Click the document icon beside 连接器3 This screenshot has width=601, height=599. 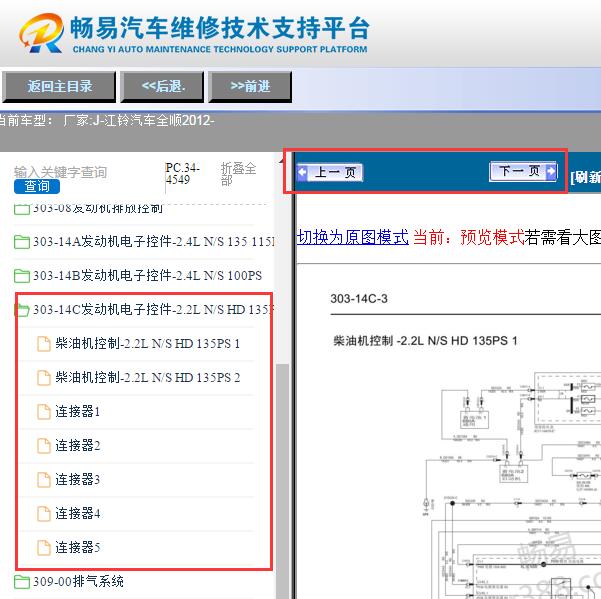click(x=44, y=480)
